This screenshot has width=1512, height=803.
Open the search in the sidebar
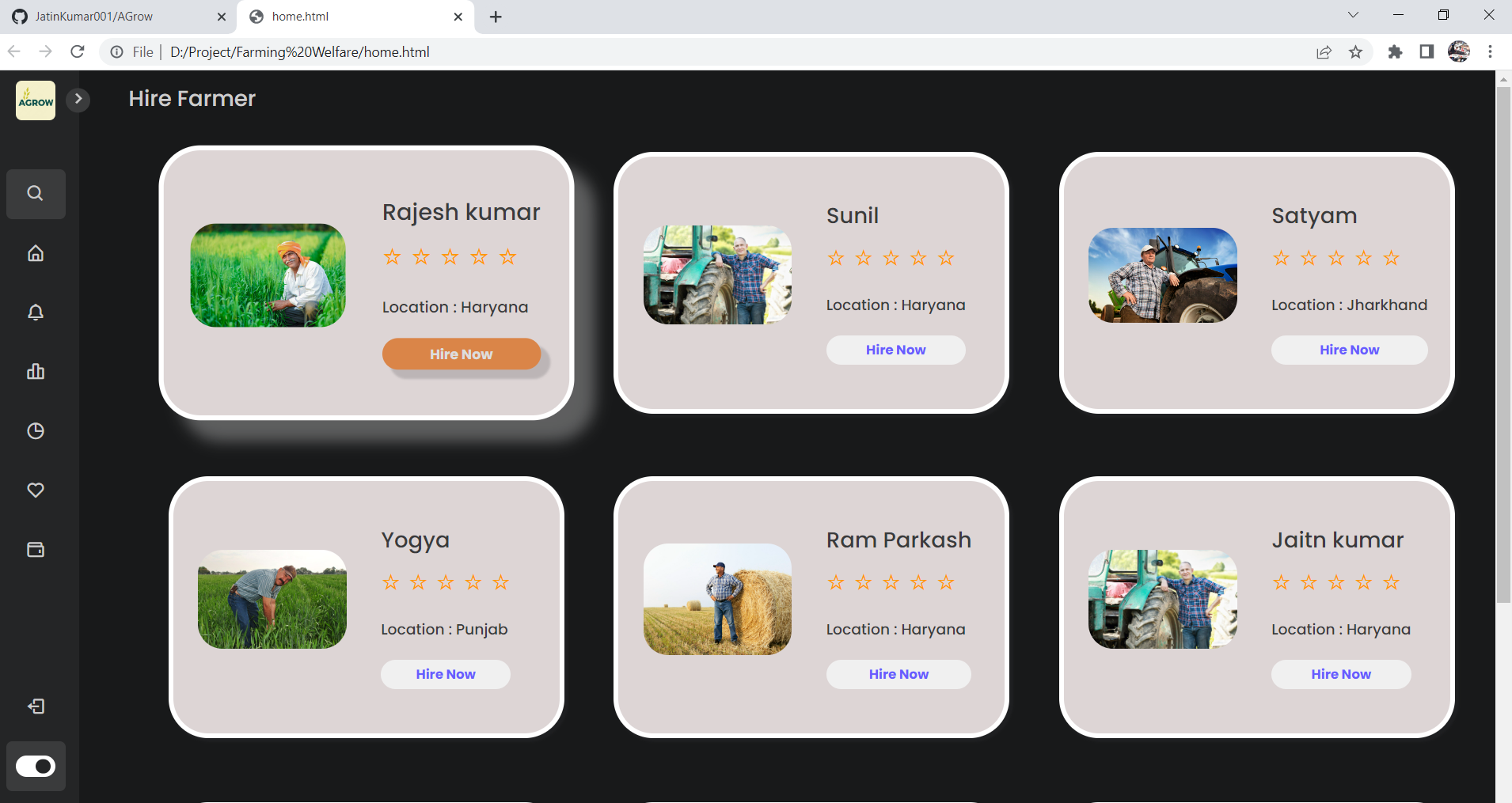(x=36, y=194)
